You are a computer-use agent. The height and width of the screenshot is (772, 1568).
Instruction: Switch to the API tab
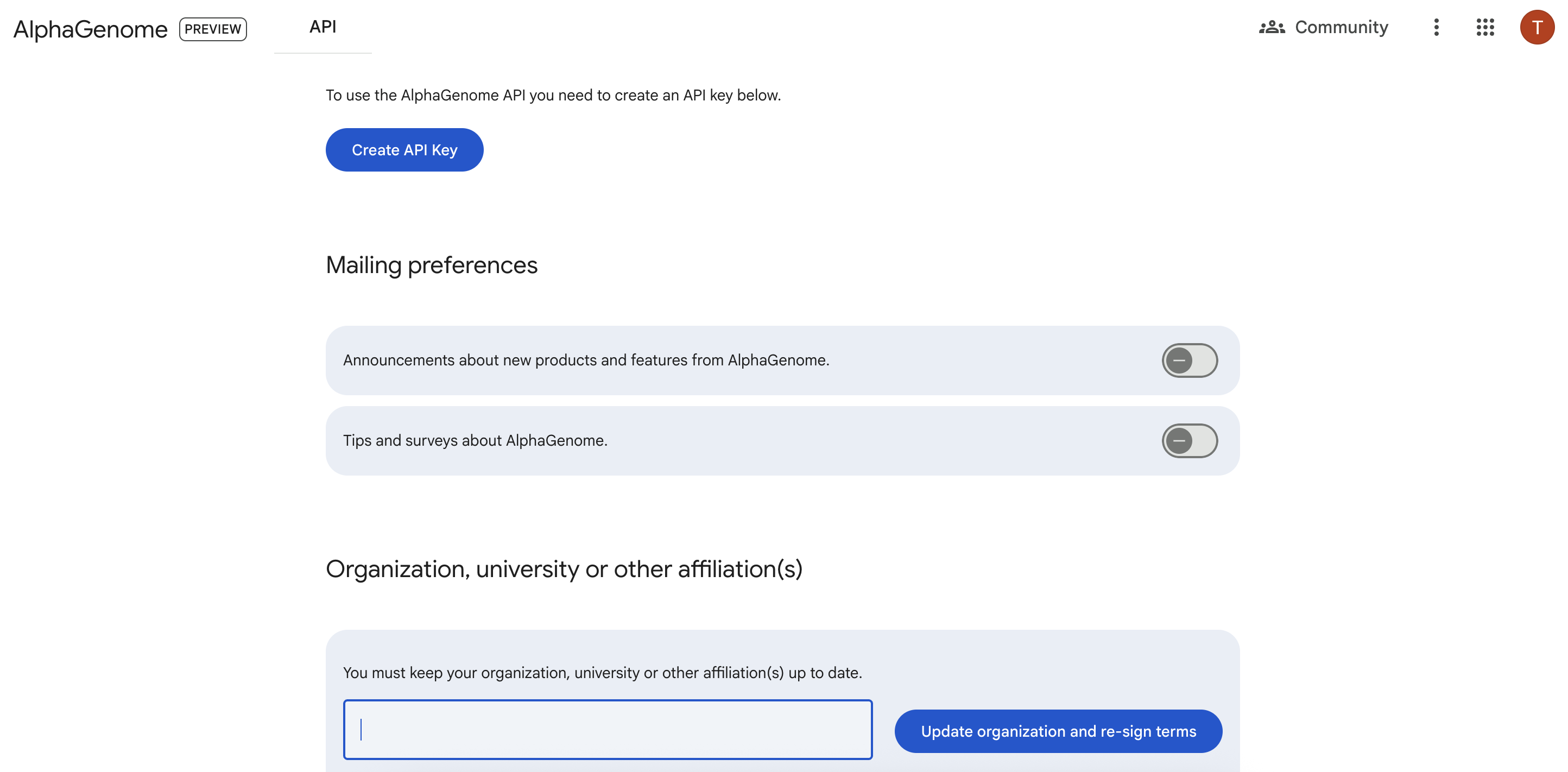click(x=323, y=27)
